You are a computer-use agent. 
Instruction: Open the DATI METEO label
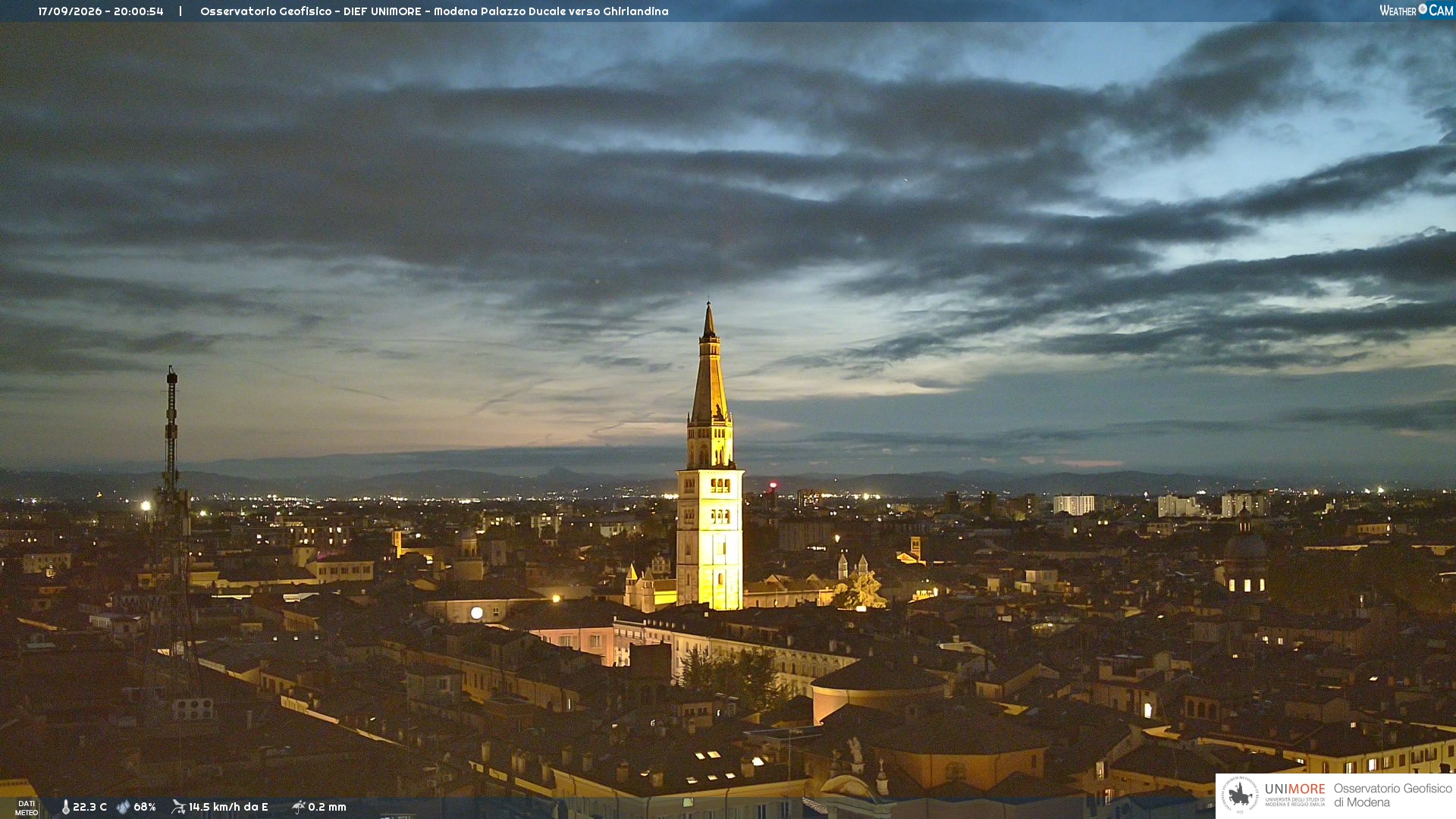point(27,808)
